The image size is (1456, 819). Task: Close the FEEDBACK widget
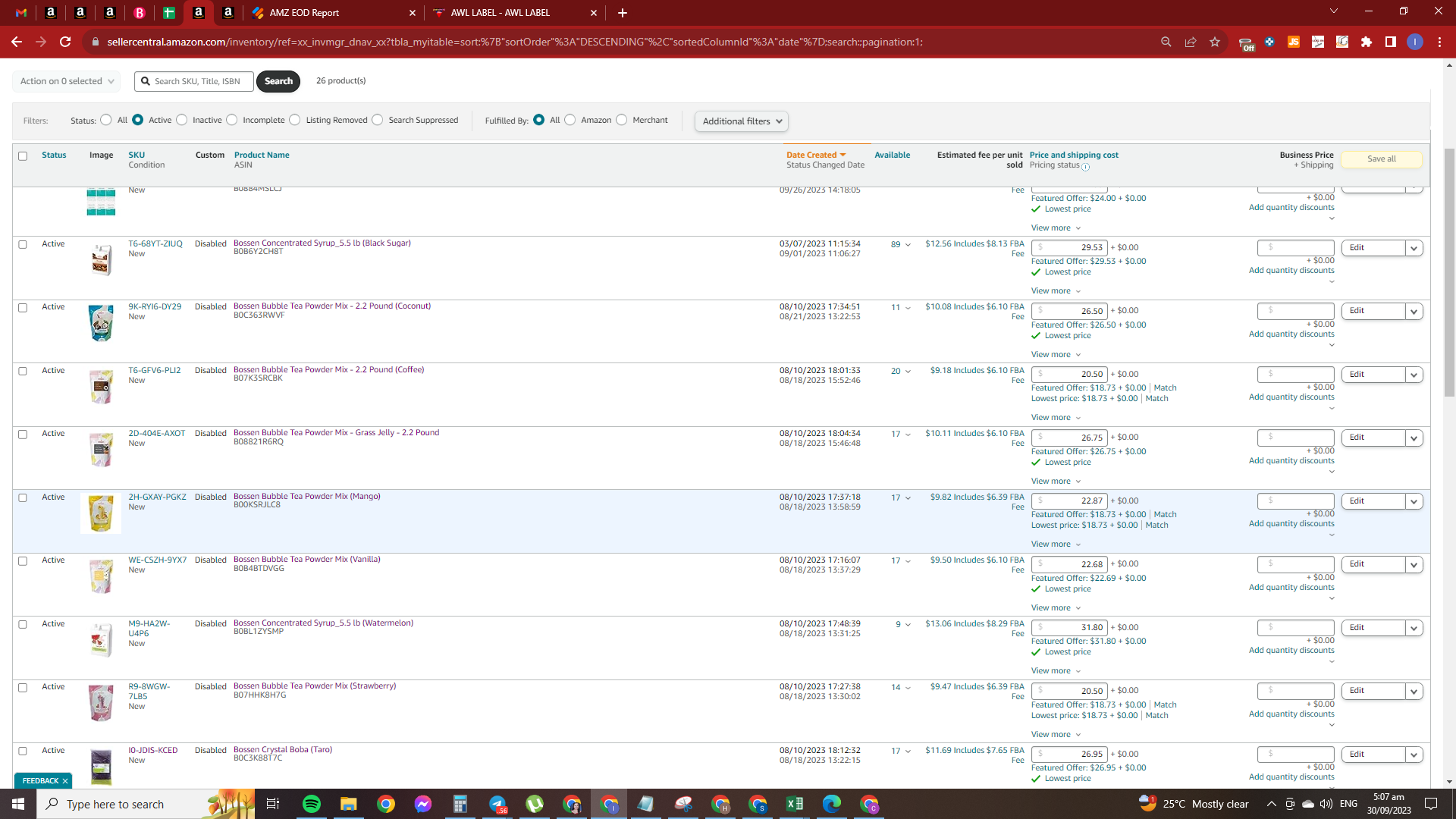tap(65, 781)
